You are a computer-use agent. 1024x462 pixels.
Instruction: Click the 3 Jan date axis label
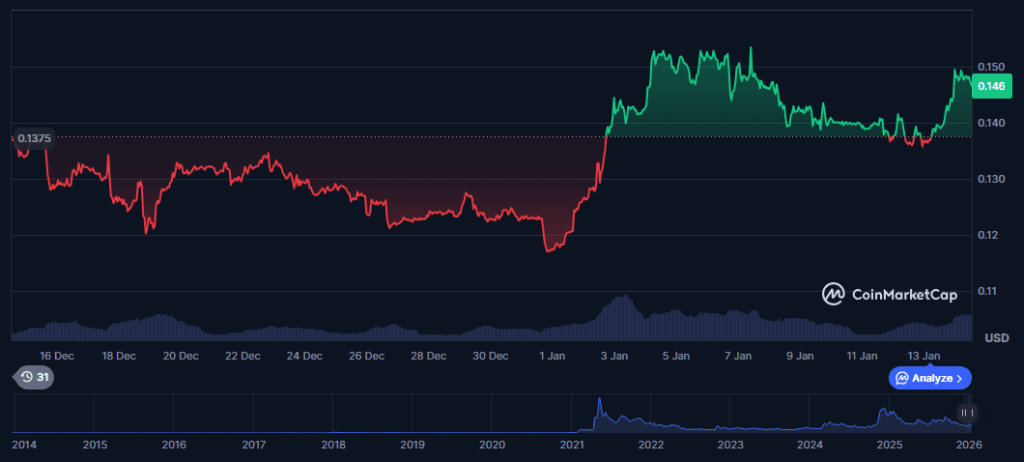(x=614, y=355)
